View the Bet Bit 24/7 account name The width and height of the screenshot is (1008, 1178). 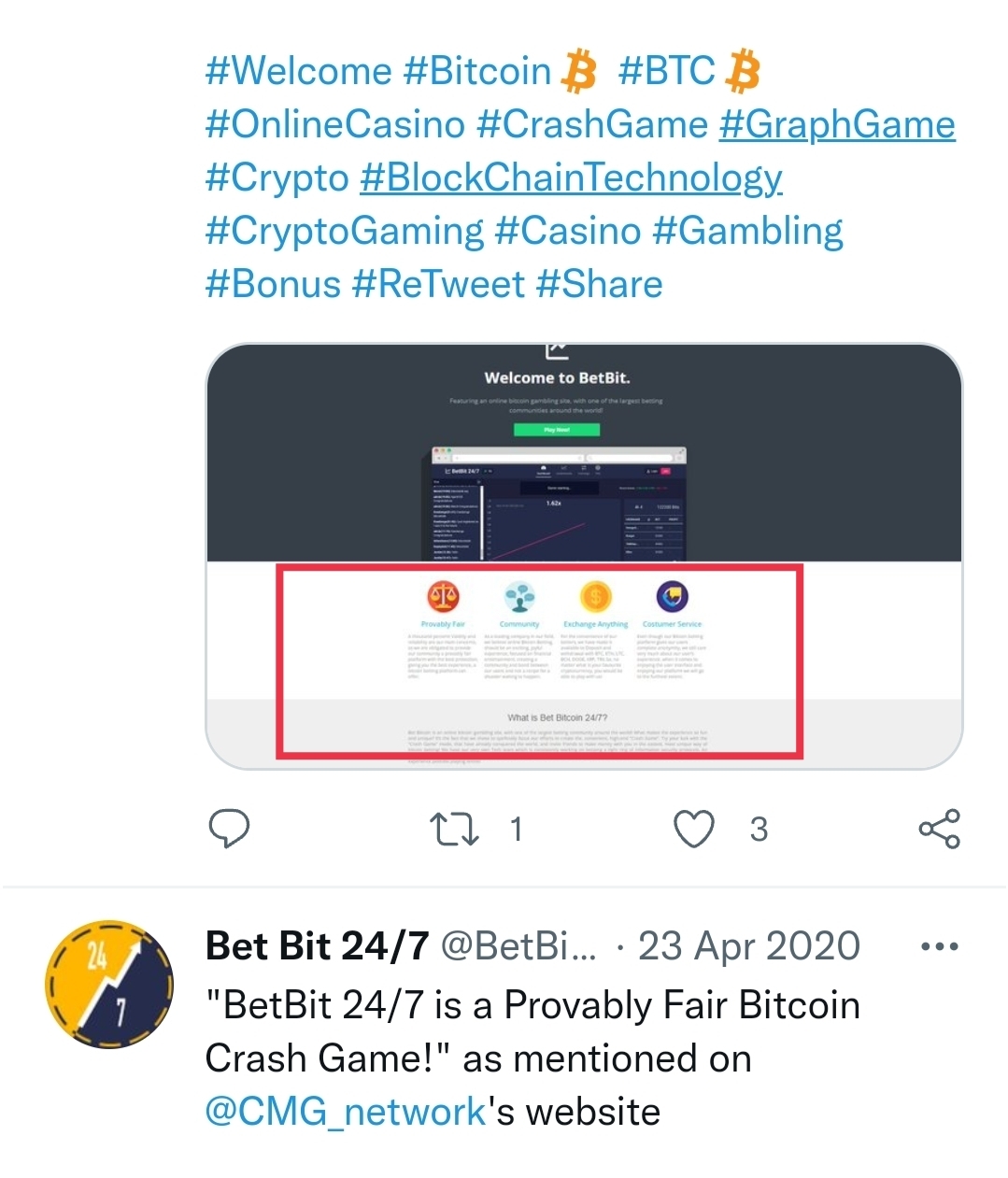pos(318,946)
